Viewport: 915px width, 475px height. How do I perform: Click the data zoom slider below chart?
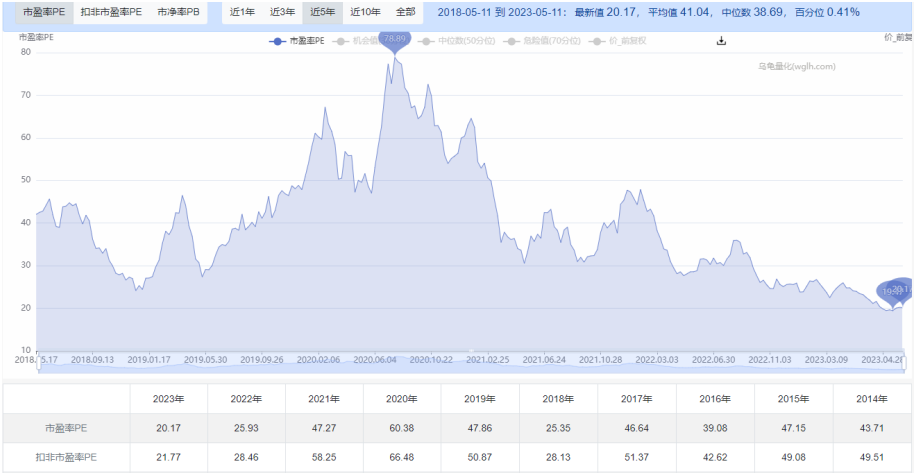click(x=470, y=370)
